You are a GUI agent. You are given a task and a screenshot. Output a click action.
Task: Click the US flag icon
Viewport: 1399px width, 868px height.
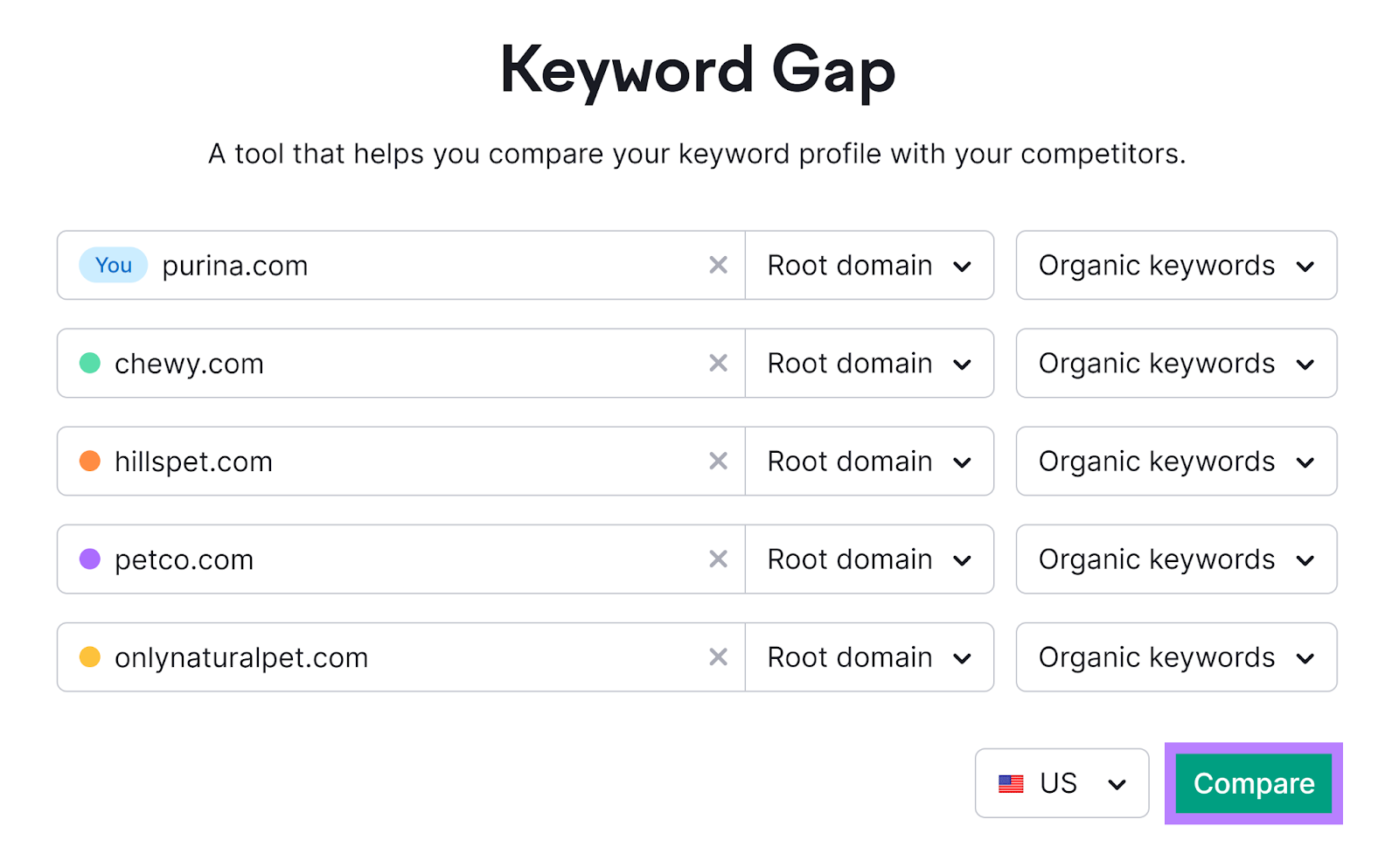pos(1012,783)
